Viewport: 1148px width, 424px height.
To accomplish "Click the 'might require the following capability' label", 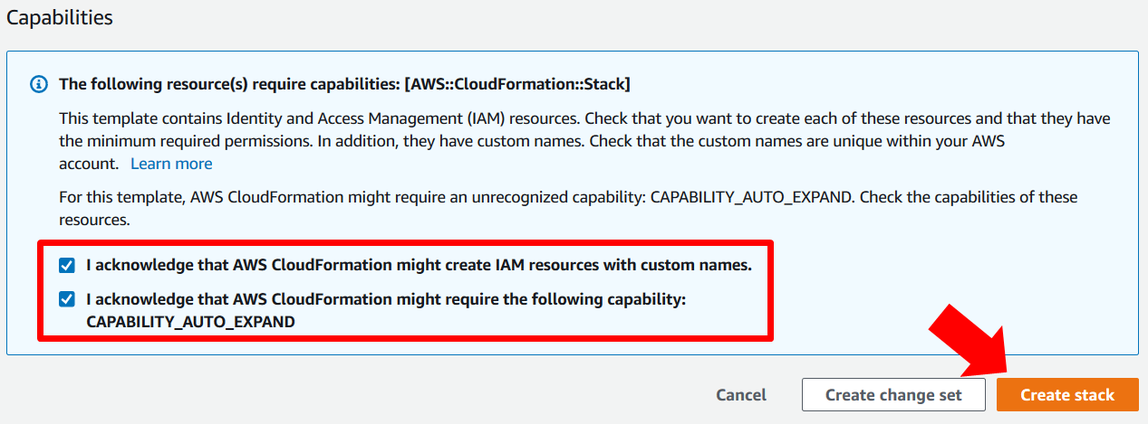I will pos(385,299).
